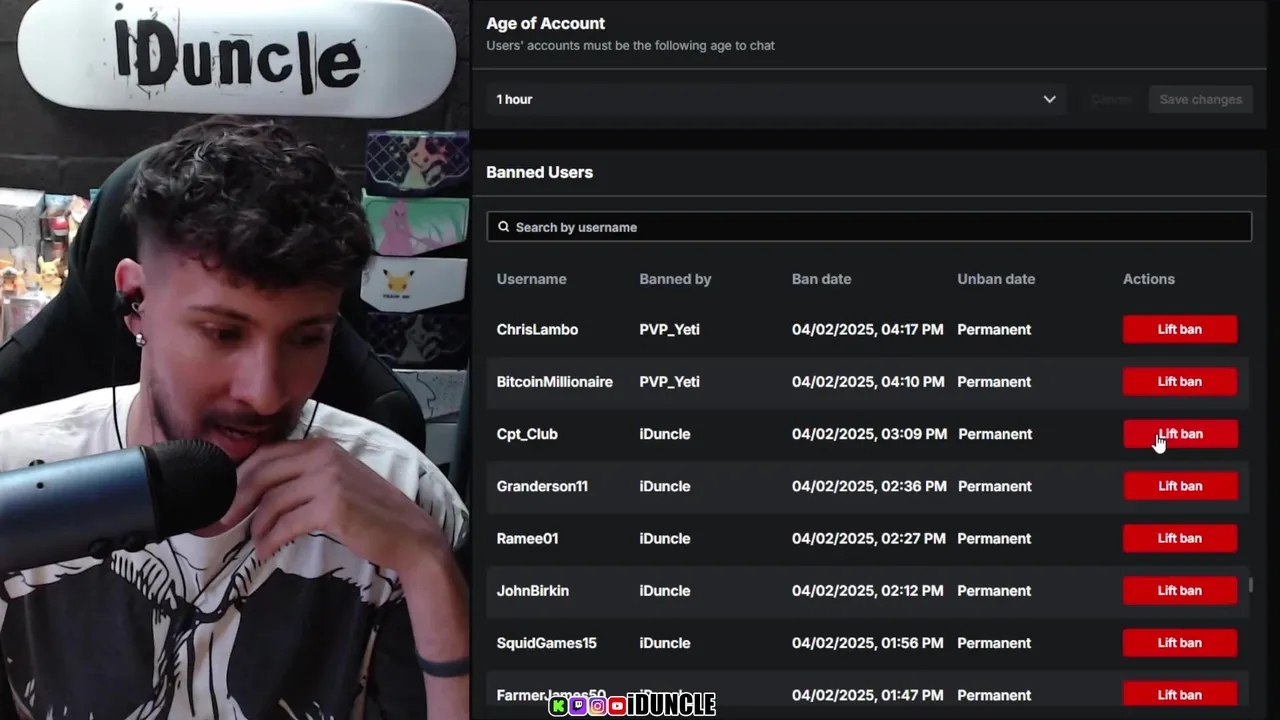Click Save changes button
Image resolution: width=1280 pixels, height=720 pixels.
click(1200, 99)
